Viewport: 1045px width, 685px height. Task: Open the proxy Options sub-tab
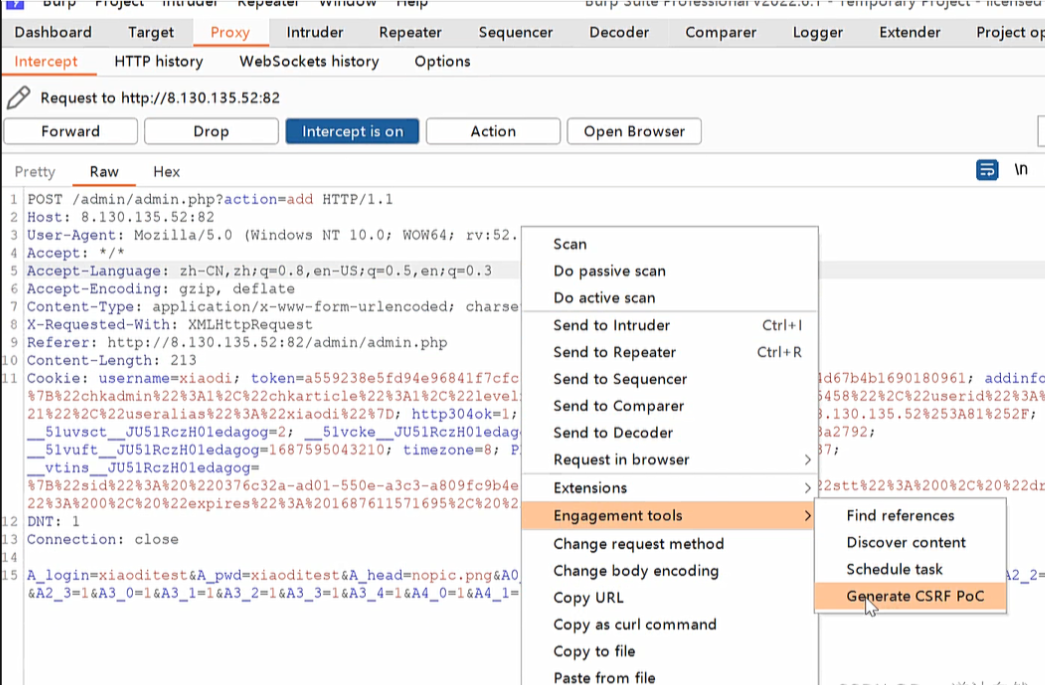[x=443, y=61]
